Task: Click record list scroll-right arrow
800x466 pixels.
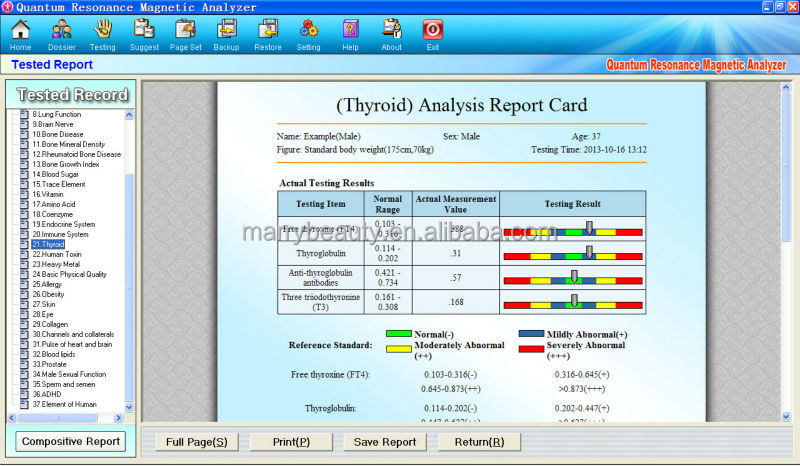Action: pos(118,418)
